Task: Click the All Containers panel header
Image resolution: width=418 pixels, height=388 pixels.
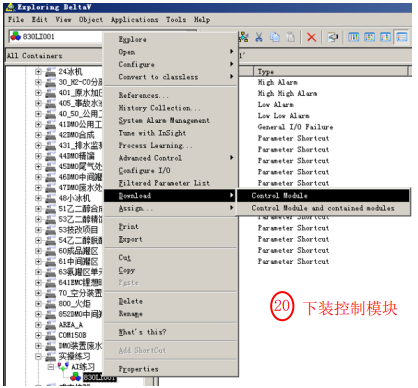Action: [x=53, y=56]
